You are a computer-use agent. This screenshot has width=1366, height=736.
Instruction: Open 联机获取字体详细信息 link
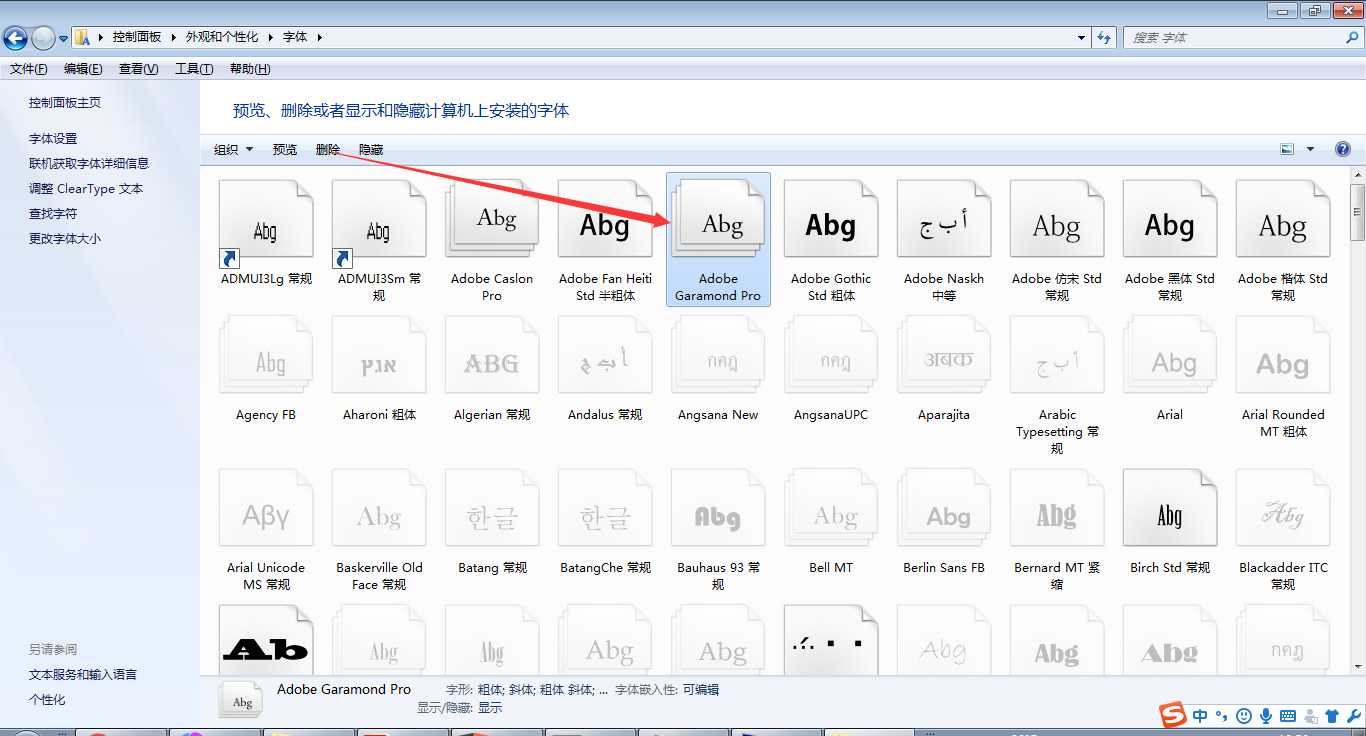tap(89, 163)
